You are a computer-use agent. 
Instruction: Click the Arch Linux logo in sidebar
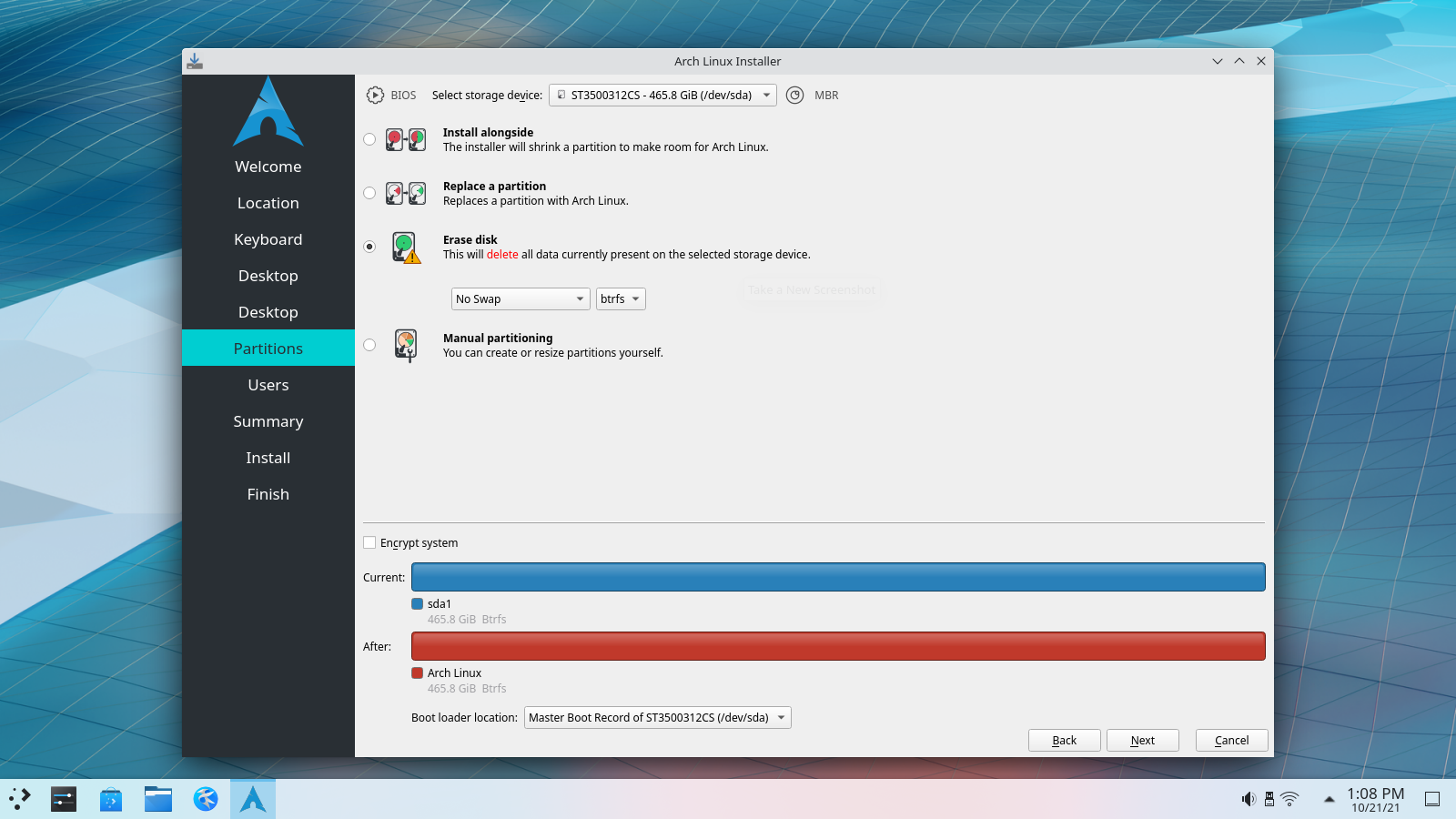268,111
